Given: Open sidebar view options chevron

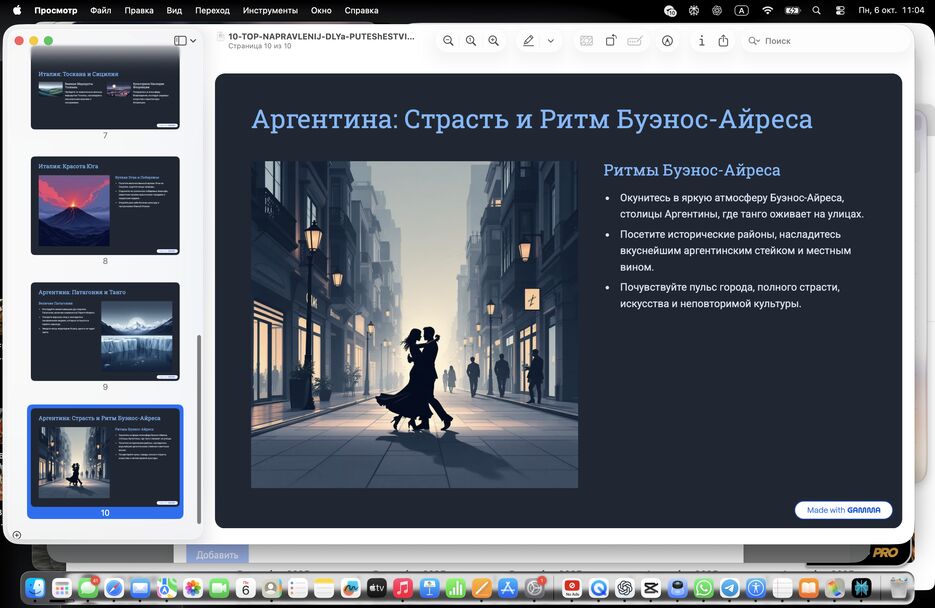Looking at the screenshot, I should [193, 40].
